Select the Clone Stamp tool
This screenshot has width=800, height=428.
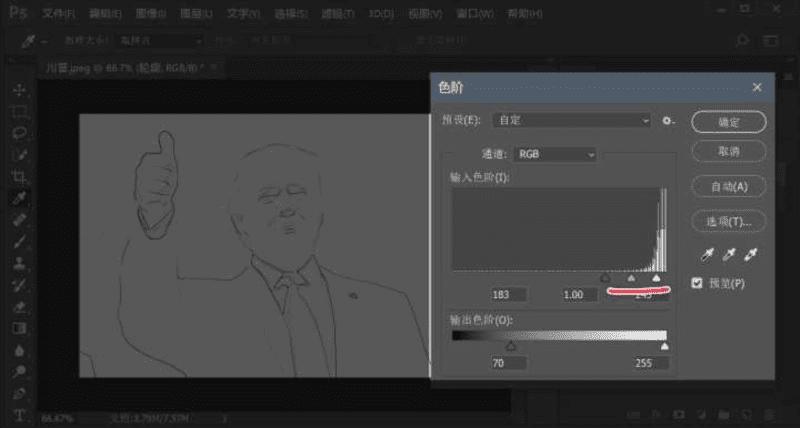coord(19,263)
